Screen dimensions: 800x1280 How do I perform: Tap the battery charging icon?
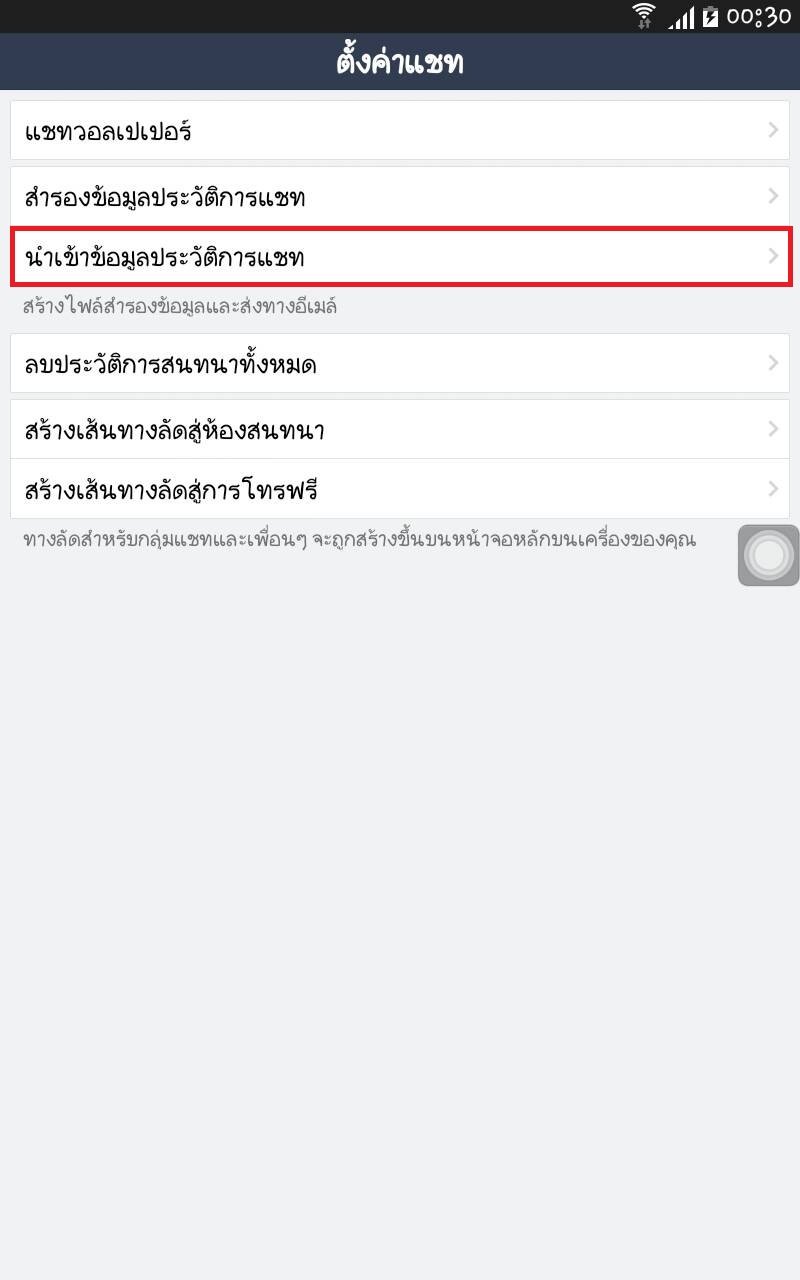point(710,17)
